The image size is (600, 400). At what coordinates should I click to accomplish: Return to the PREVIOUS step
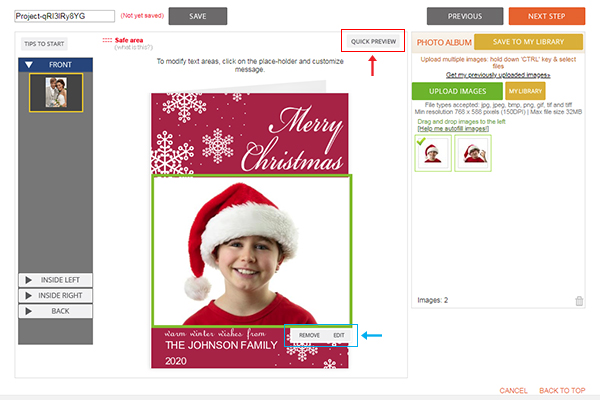coord(465,16)
